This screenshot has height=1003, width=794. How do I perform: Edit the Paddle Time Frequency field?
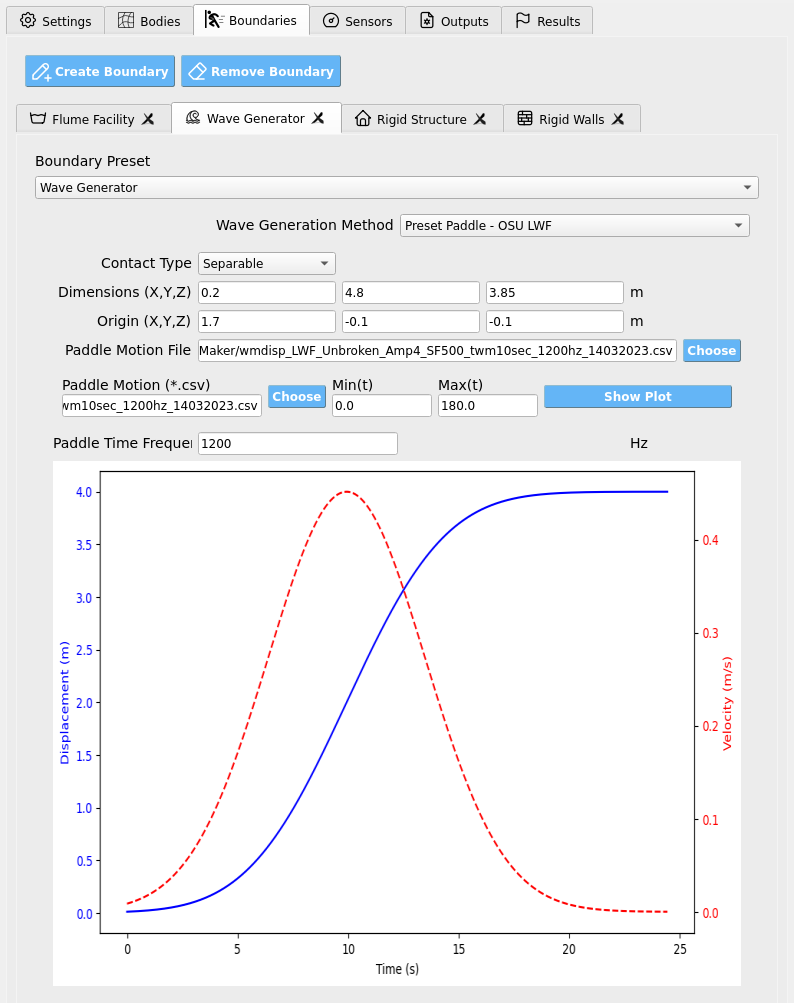click(298, 443)
